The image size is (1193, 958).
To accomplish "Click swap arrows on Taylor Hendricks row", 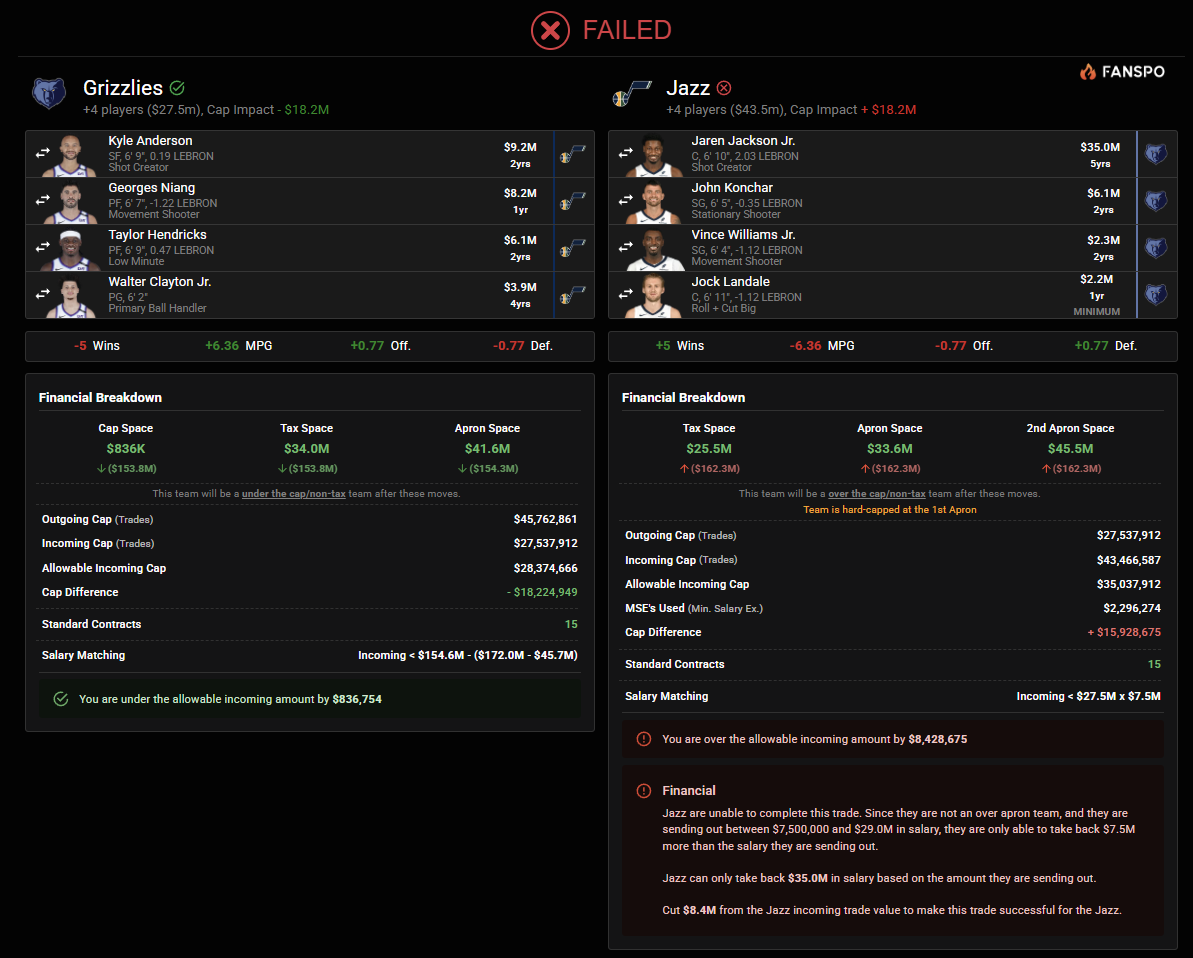I will (x=43, y=247).
